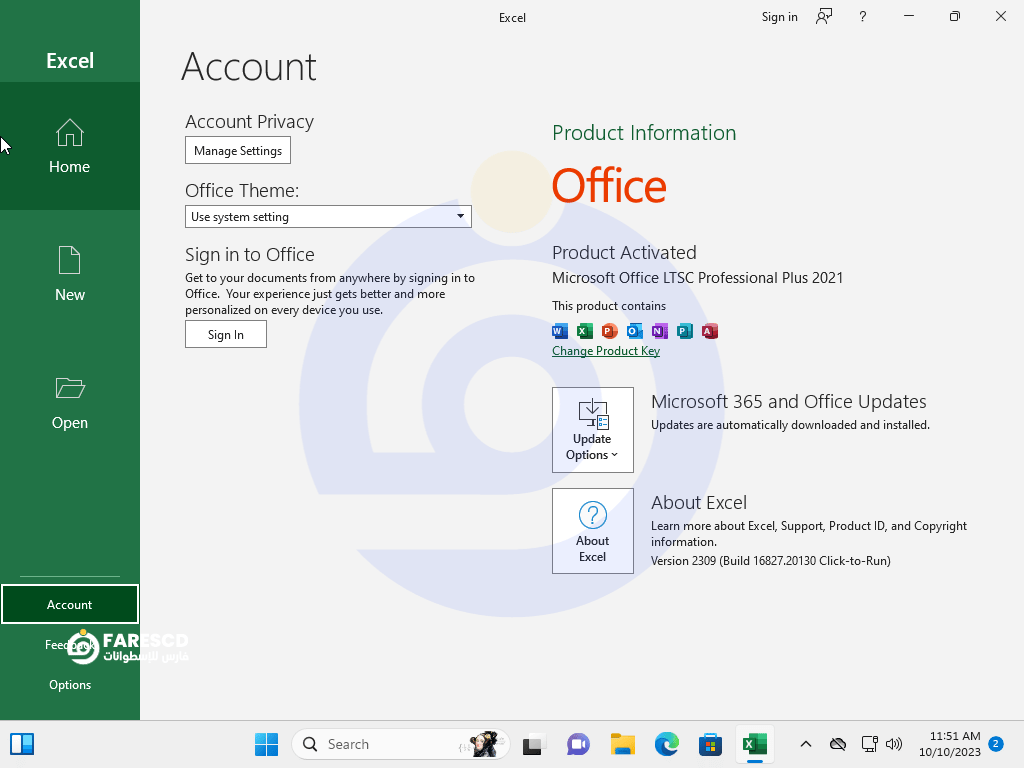
Task: Click the network icon in the system tray
Action: pos(869,744)
